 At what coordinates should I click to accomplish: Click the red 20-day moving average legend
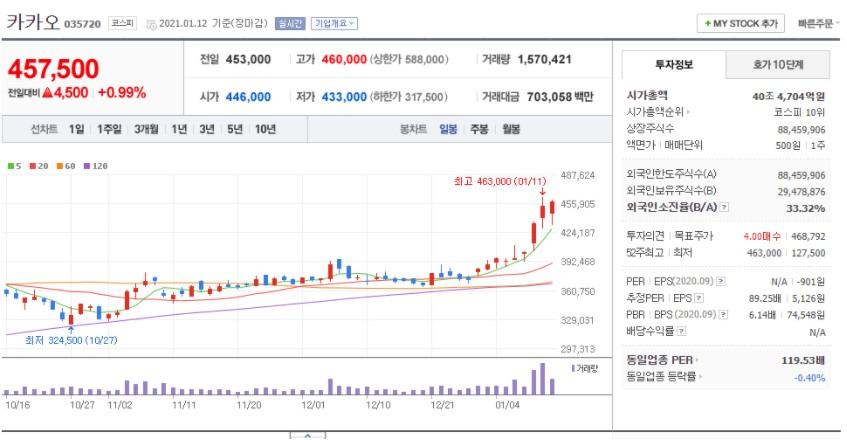(38, 166)
